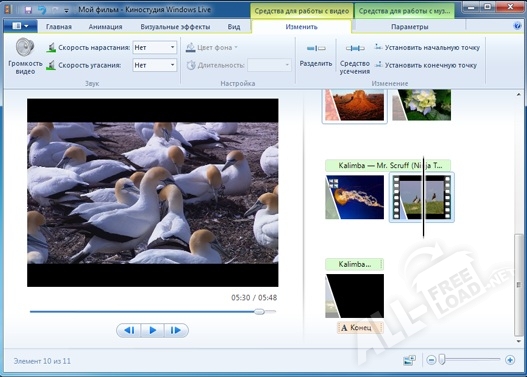Click the Разделить split tool icon
The height and width of the screenshot is (377, 527).
coord(316,48)
